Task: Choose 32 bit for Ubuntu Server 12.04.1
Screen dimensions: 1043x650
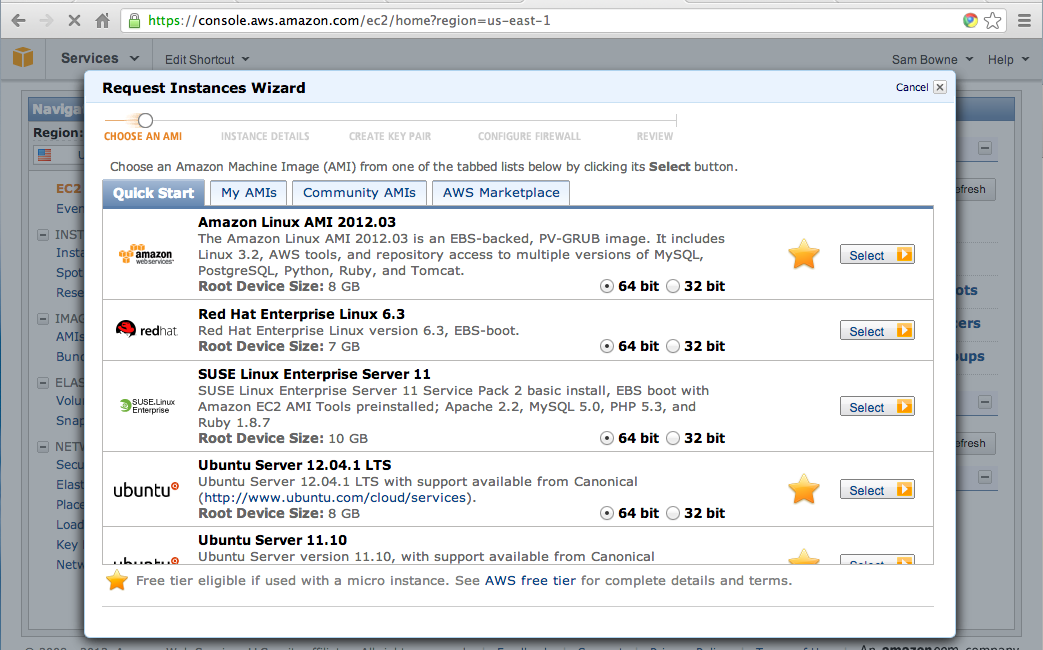Action: click(x=673, y=513)
